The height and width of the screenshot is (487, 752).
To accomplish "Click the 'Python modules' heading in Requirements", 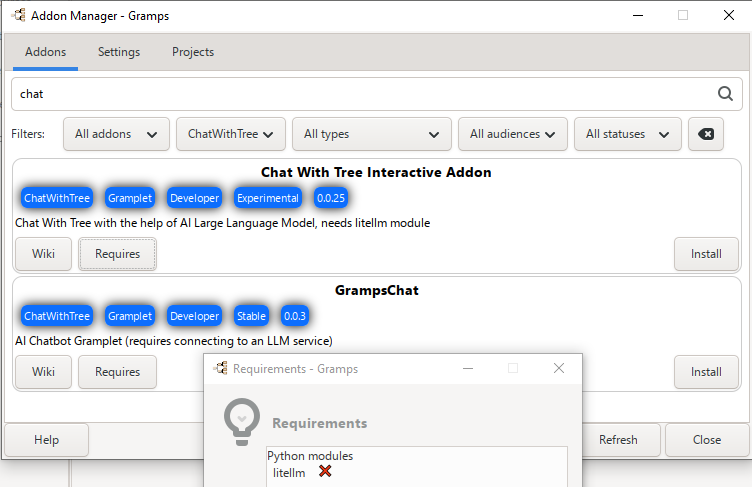I will [310, 456].
